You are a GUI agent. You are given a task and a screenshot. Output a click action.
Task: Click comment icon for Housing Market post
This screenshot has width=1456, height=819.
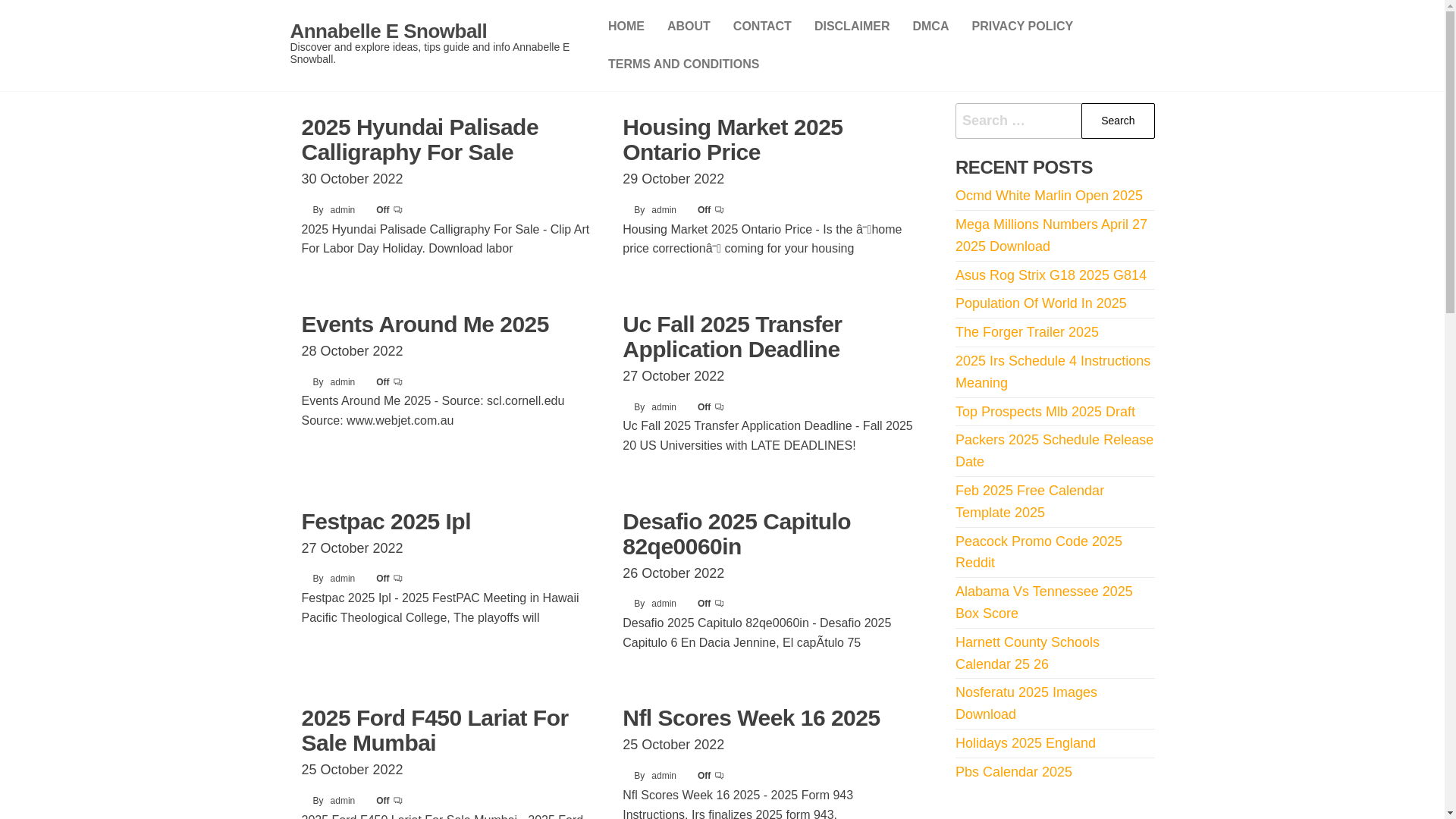click(x=720, y=210)
